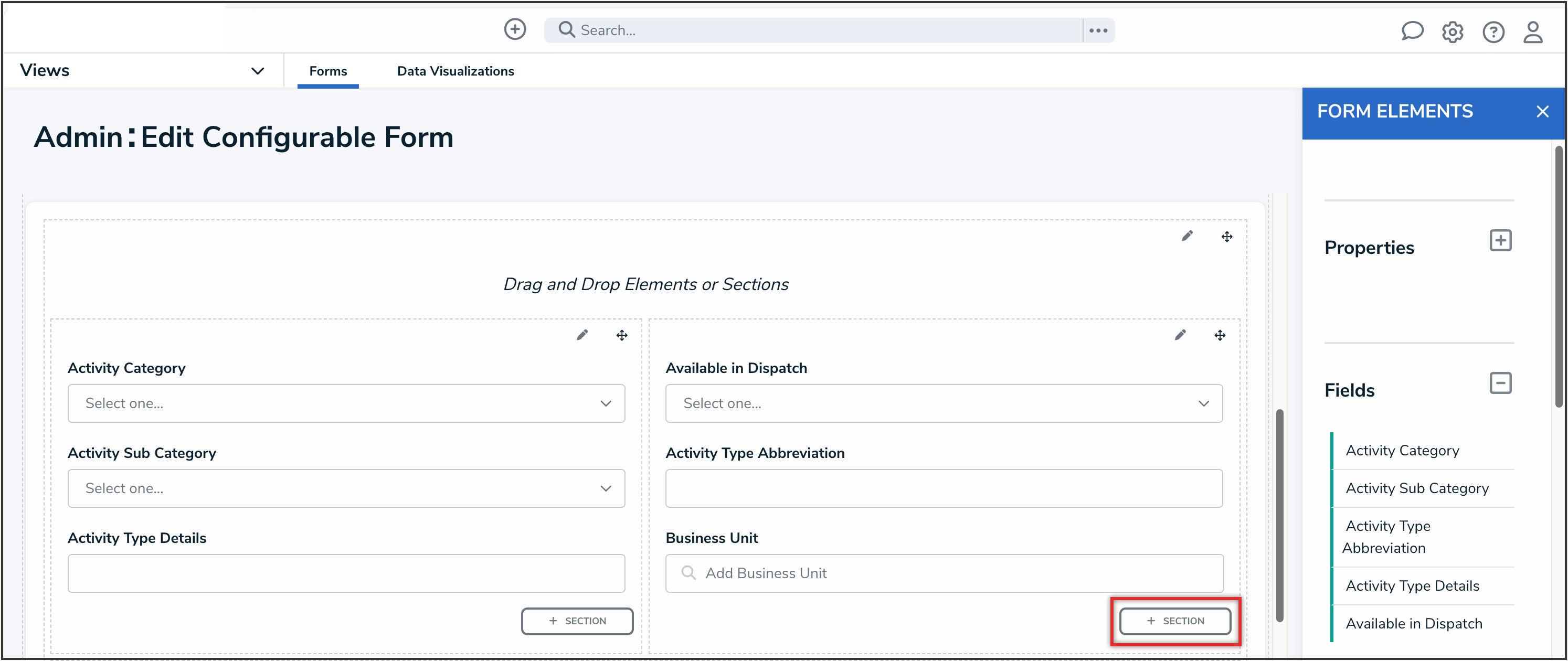The height and width of the screenshot is (661, 1568).
Task: Click the help question mark icon
Action: click(x=1492, y=31)
